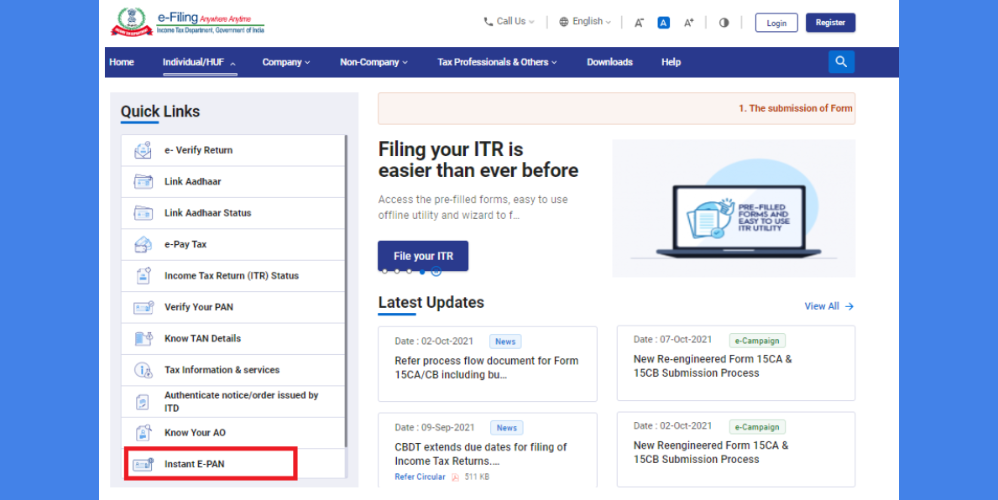Open Income Tax Return (ITR) Status link
Screen dimensions: 998x500
[x=233, y=275]
